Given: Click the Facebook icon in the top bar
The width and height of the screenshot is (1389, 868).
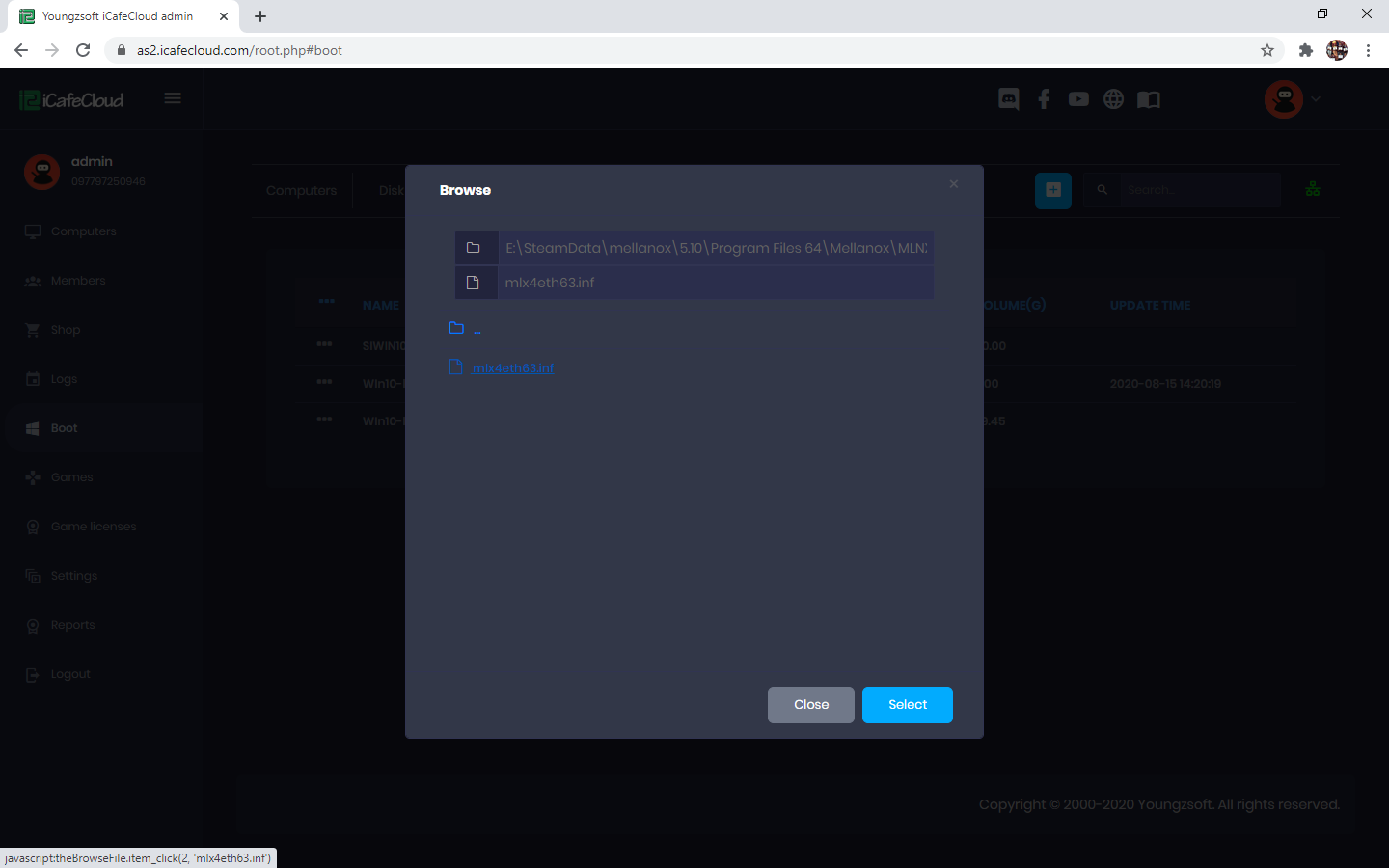Looking at the screenshot, I should (x=1044, y=98).
